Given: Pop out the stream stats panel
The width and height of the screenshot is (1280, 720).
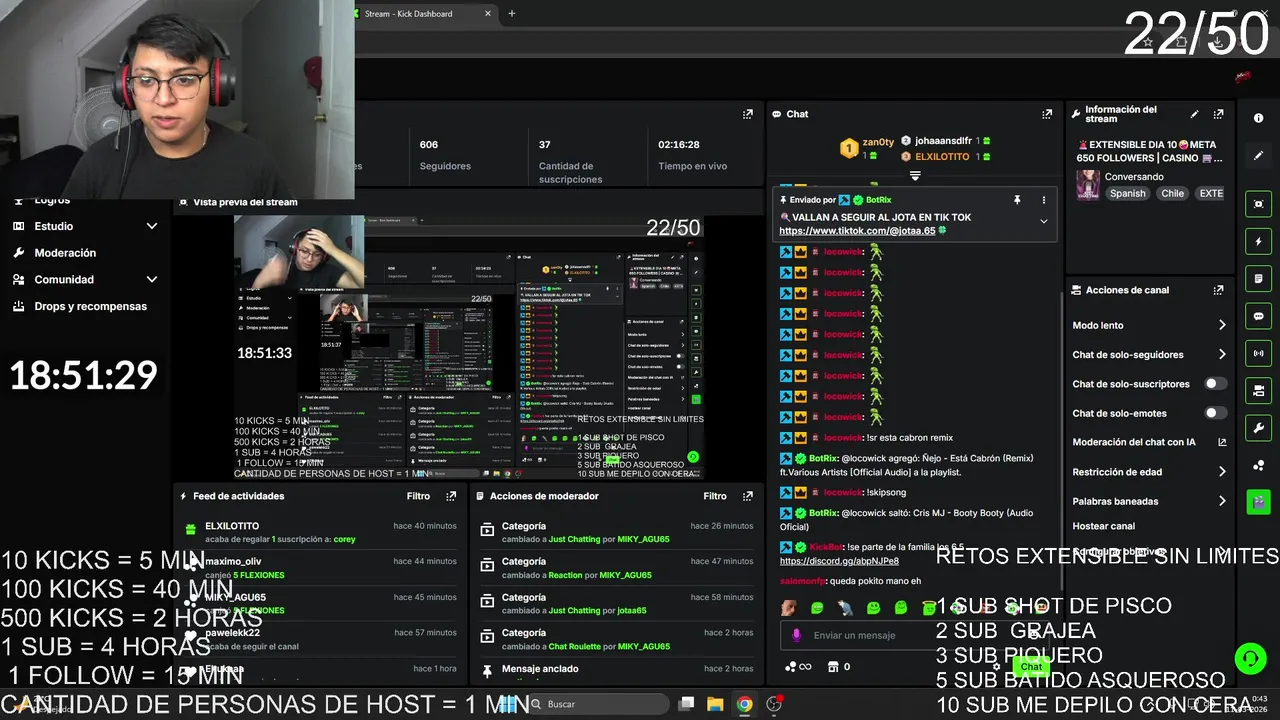Looking at the screenshot, I should [x=747, y=114].
